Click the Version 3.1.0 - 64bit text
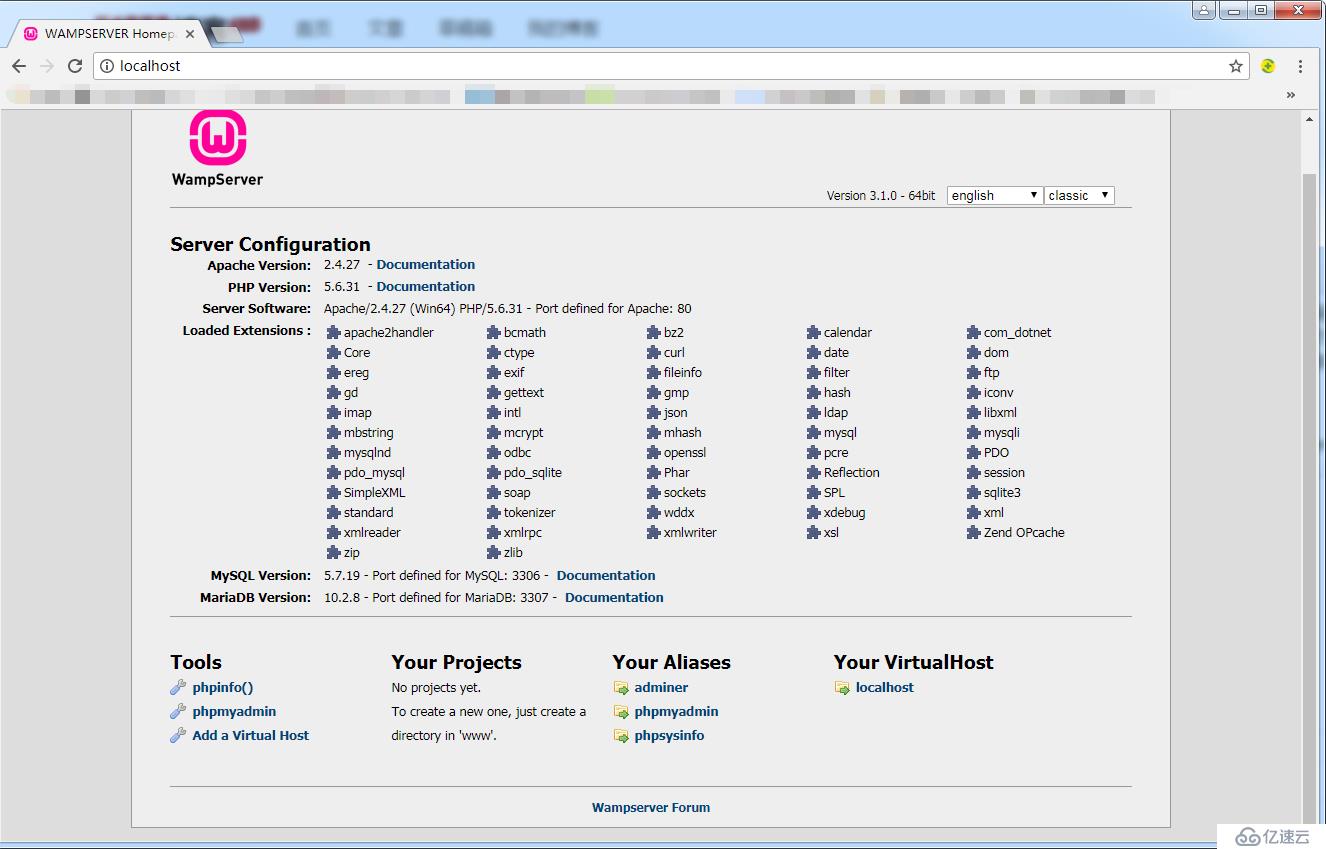The width and height of the screenshot is (1326, 849). 881,196
